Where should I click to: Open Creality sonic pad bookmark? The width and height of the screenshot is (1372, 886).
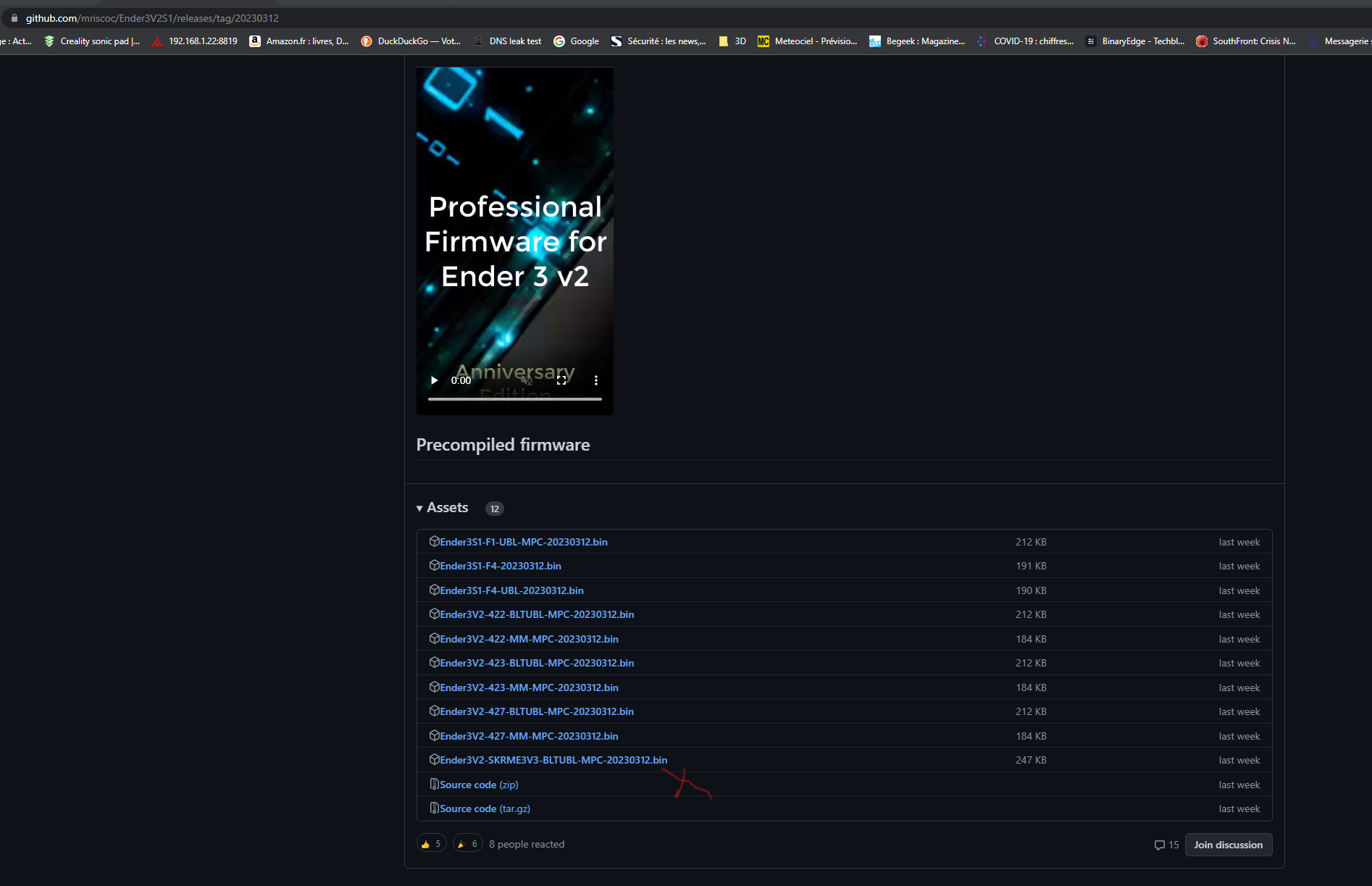[92, 41]
